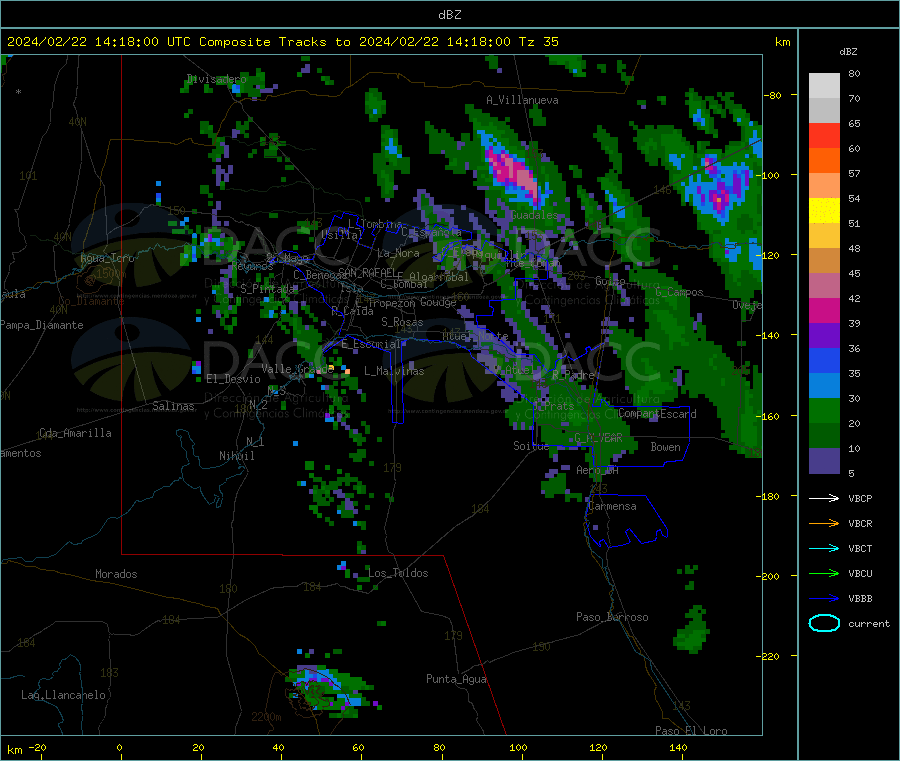The width and height of the screenshot is (900, 761).
Task: Click the blue VBBB arrow legend icon
Action: tap(824, 598)
